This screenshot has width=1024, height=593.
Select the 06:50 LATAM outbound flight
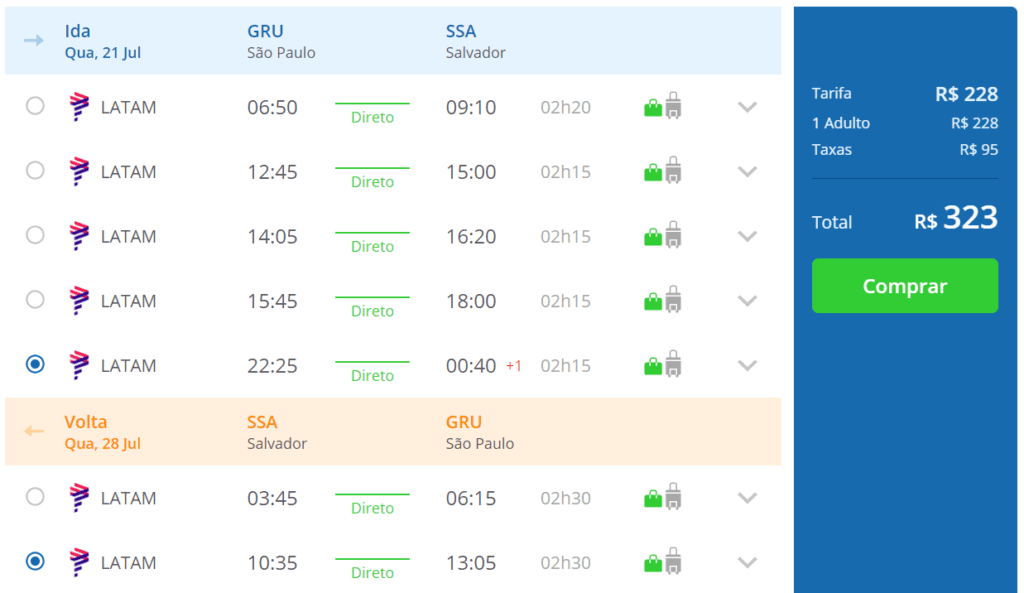[x=35, y=106]
